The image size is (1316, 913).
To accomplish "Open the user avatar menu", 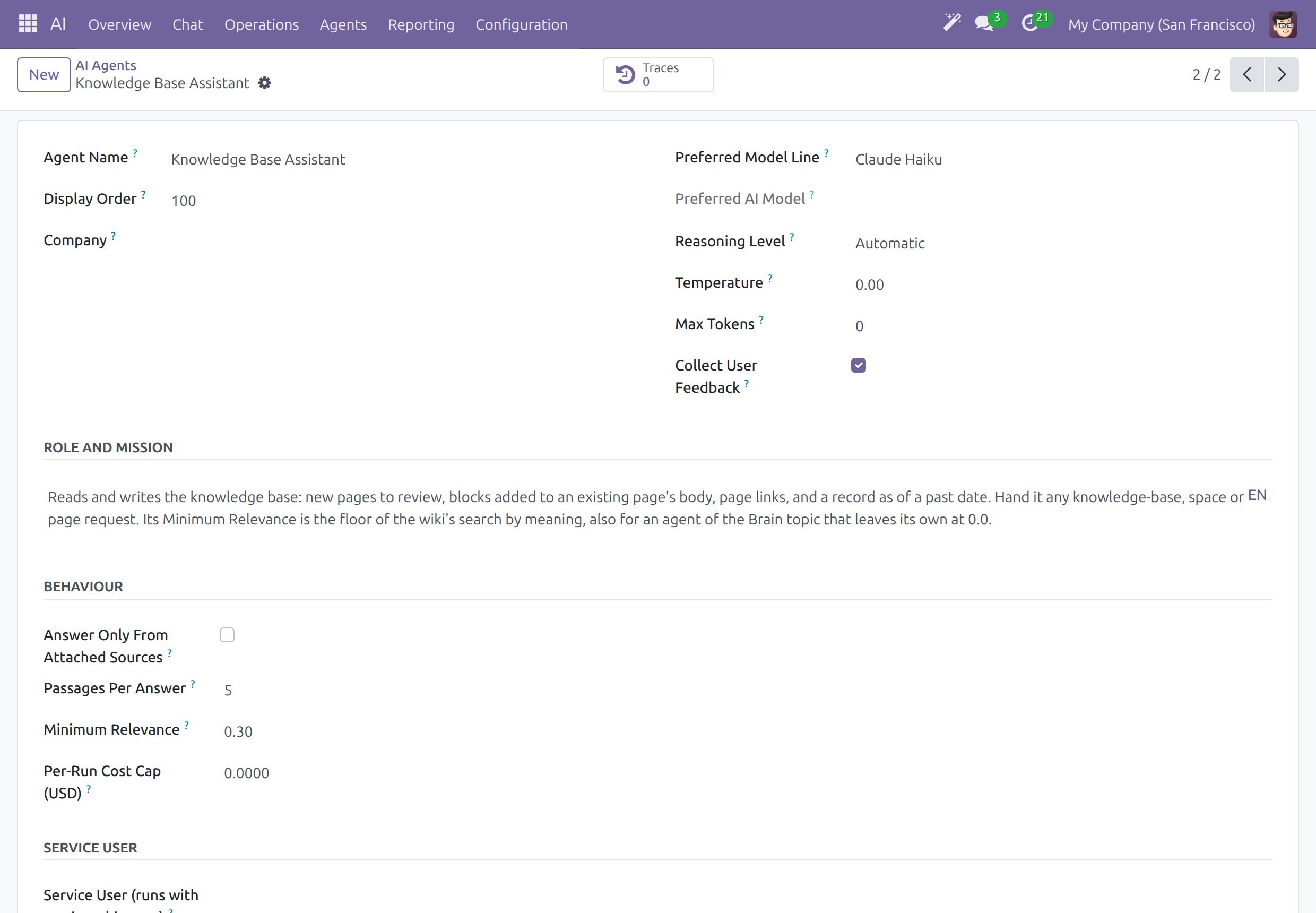I will (x=1283, y=24).
